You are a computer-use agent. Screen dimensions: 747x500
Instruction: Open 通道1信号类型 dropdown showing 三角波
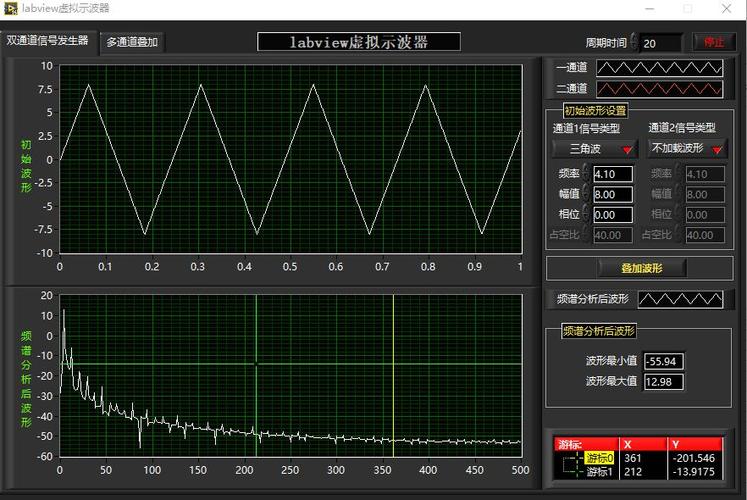[595, 149]
